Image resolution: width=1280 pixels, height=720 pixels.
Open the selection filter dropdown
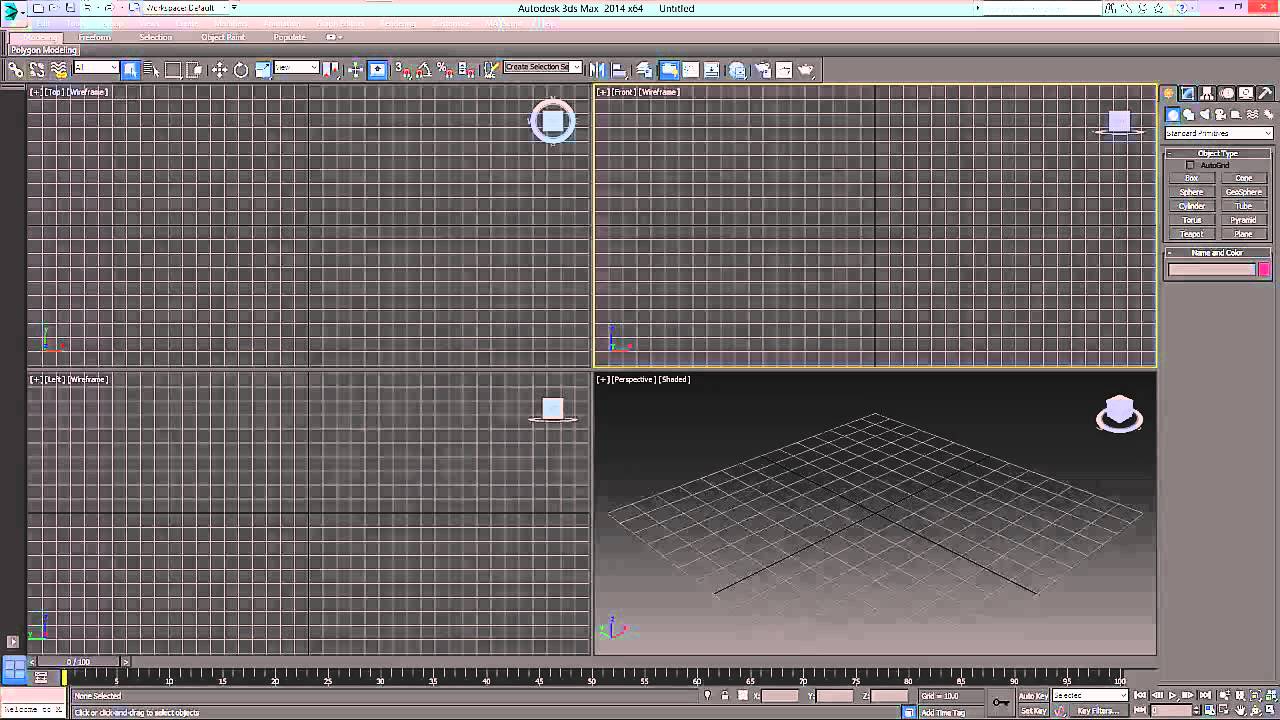point(96,67)
